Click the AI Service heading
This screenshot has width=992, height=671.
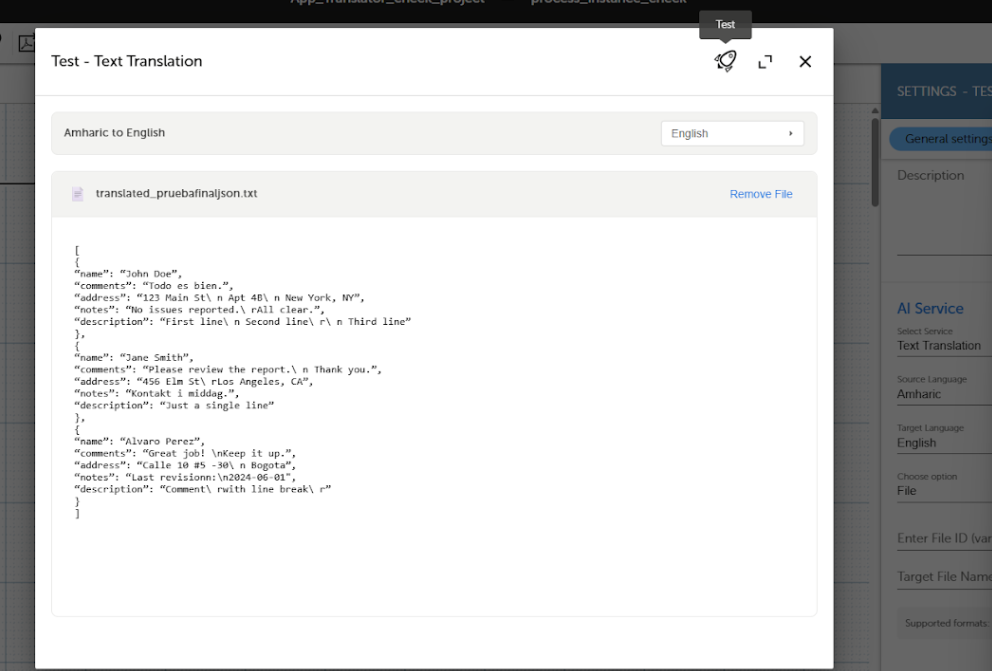coord(930,309)
